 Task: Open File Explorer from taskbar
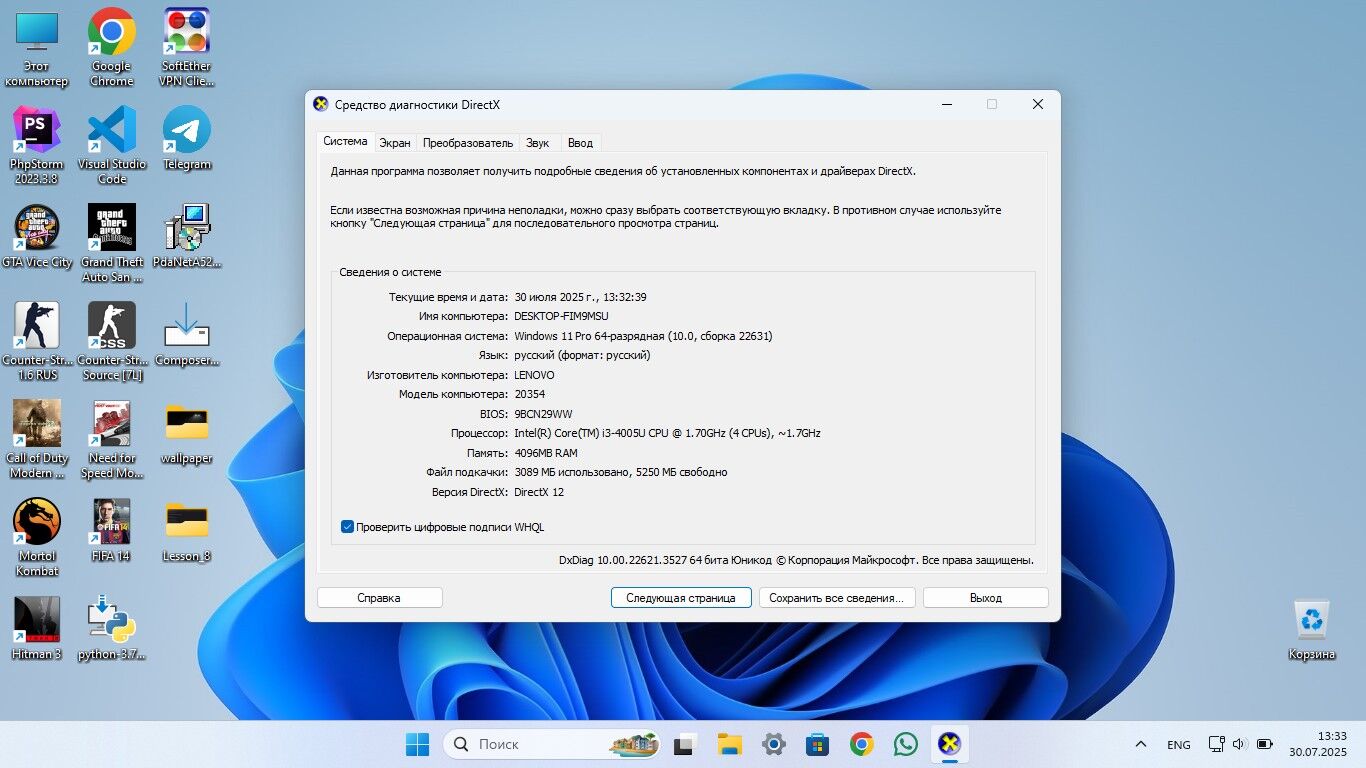[x=729, y=744]
